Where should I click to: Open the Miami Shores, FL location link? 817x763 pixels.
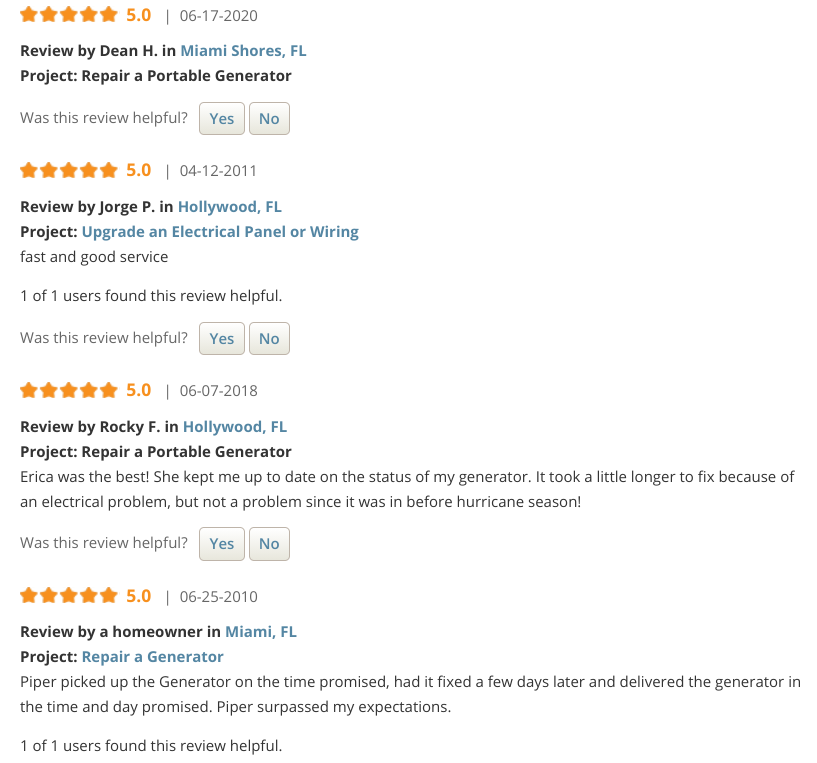[243, 50]
